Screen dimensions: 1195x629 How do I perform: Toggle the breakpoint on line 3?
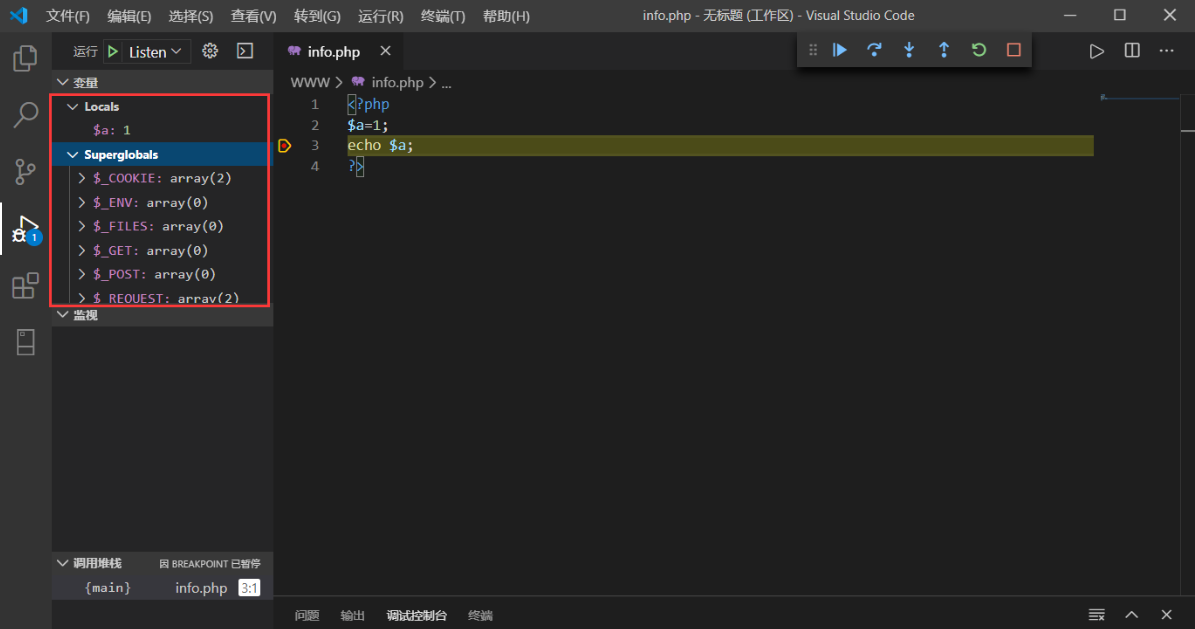tap(285, 145)
